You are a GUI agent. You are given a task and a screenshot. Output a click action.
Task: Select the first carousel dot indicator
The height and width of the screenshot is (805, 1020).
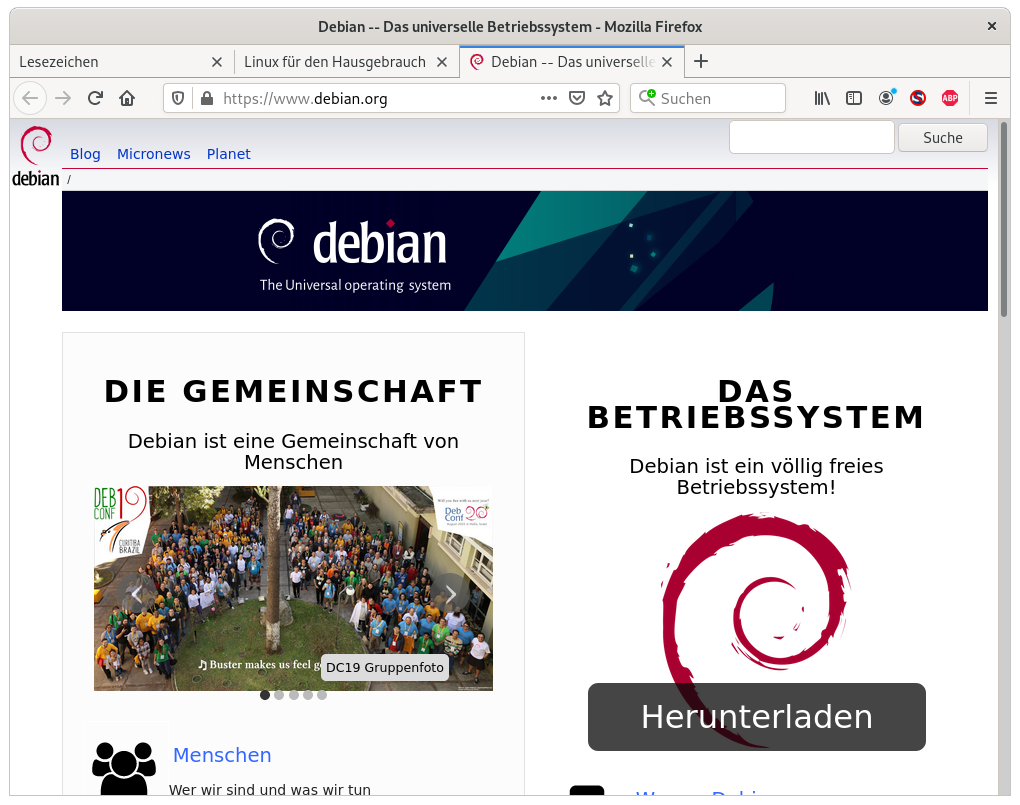tap(265, 695)
